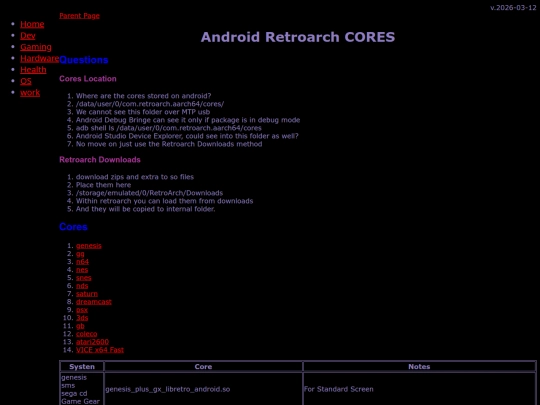Open the 3ds core link
Screen dimensions: 540x405
(82, 318)
